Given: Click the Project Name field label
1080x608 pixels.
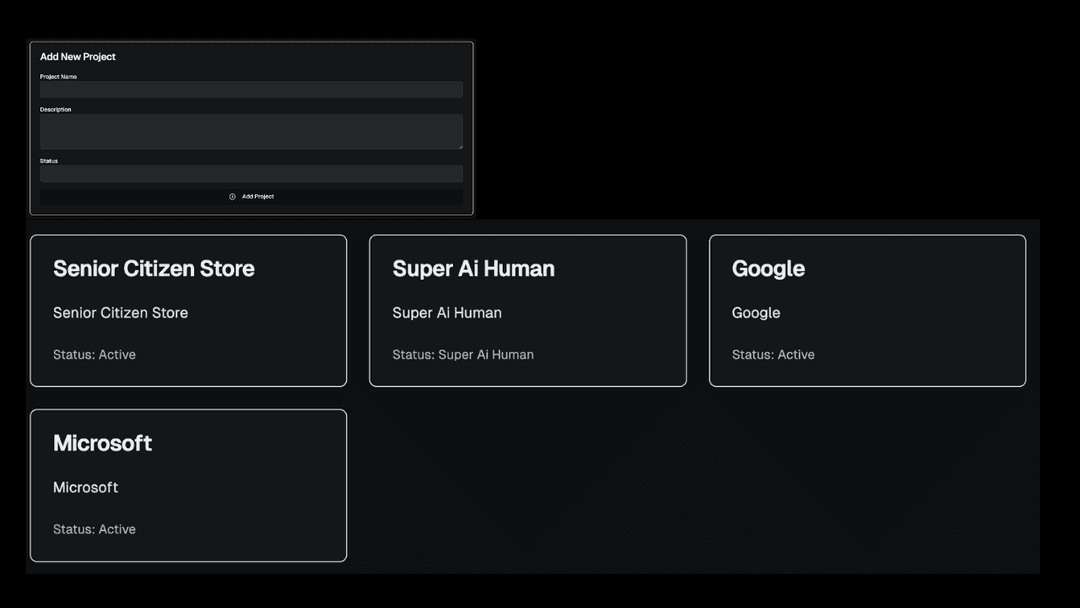Looking at the screenshot, I should (x=58, y=77).
